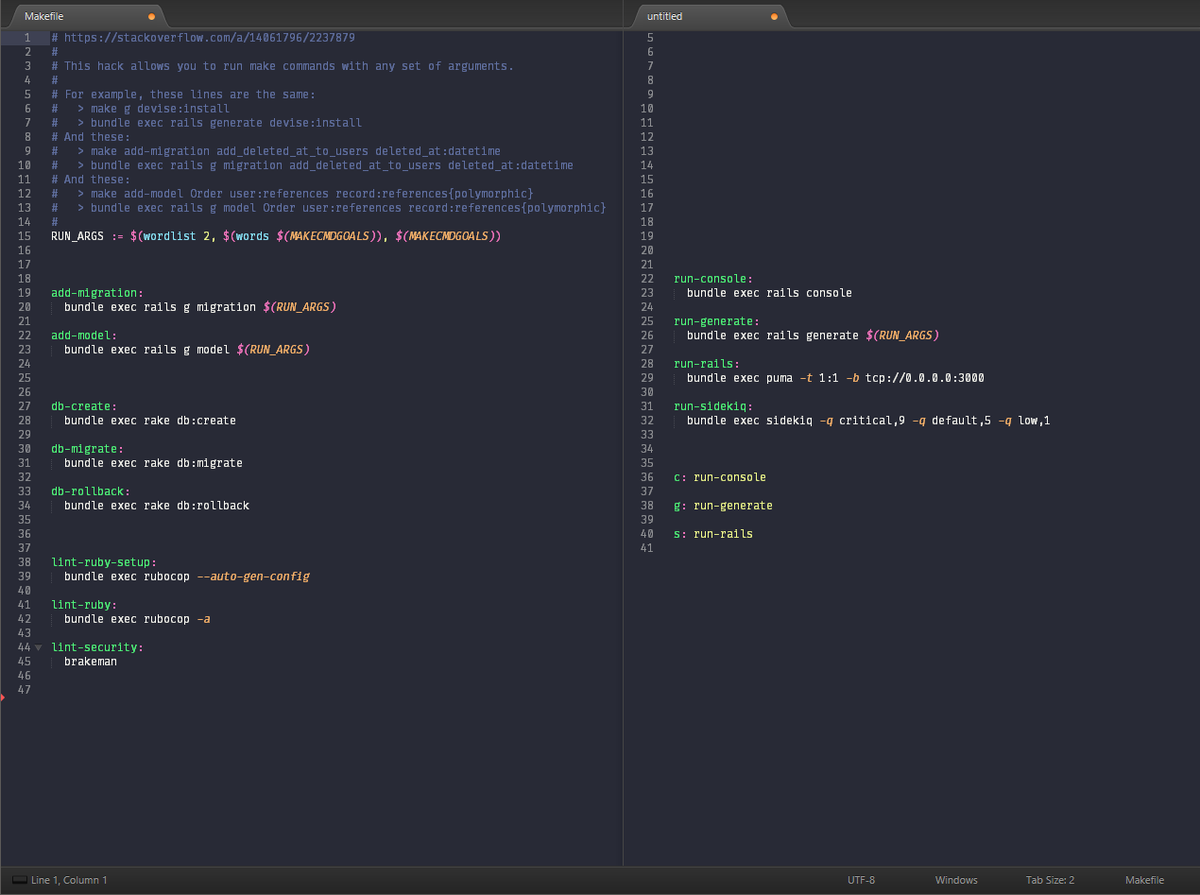The width and height of the screenshot is (1200, 895).
Task: Click $(RUN_ARGS) on the add-model command line
Action: coord(273,350)
